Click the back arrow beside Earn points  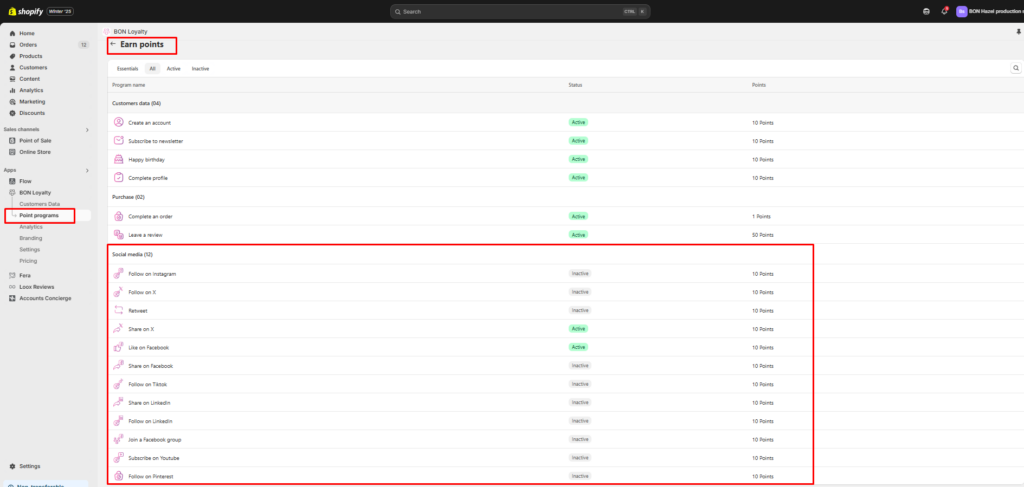(x=113, y=45)
